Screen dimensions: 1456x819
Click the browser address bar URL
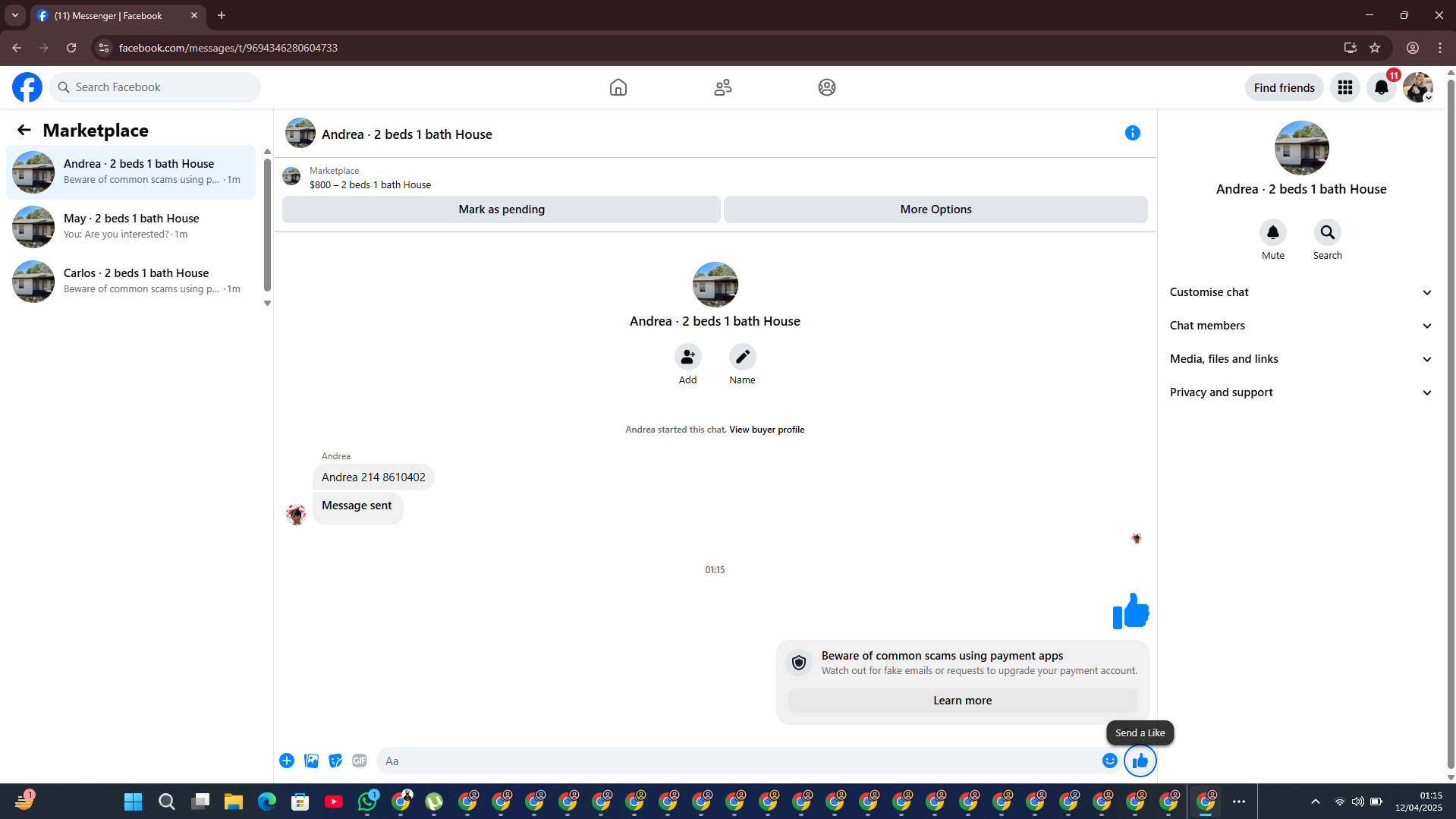228,48
